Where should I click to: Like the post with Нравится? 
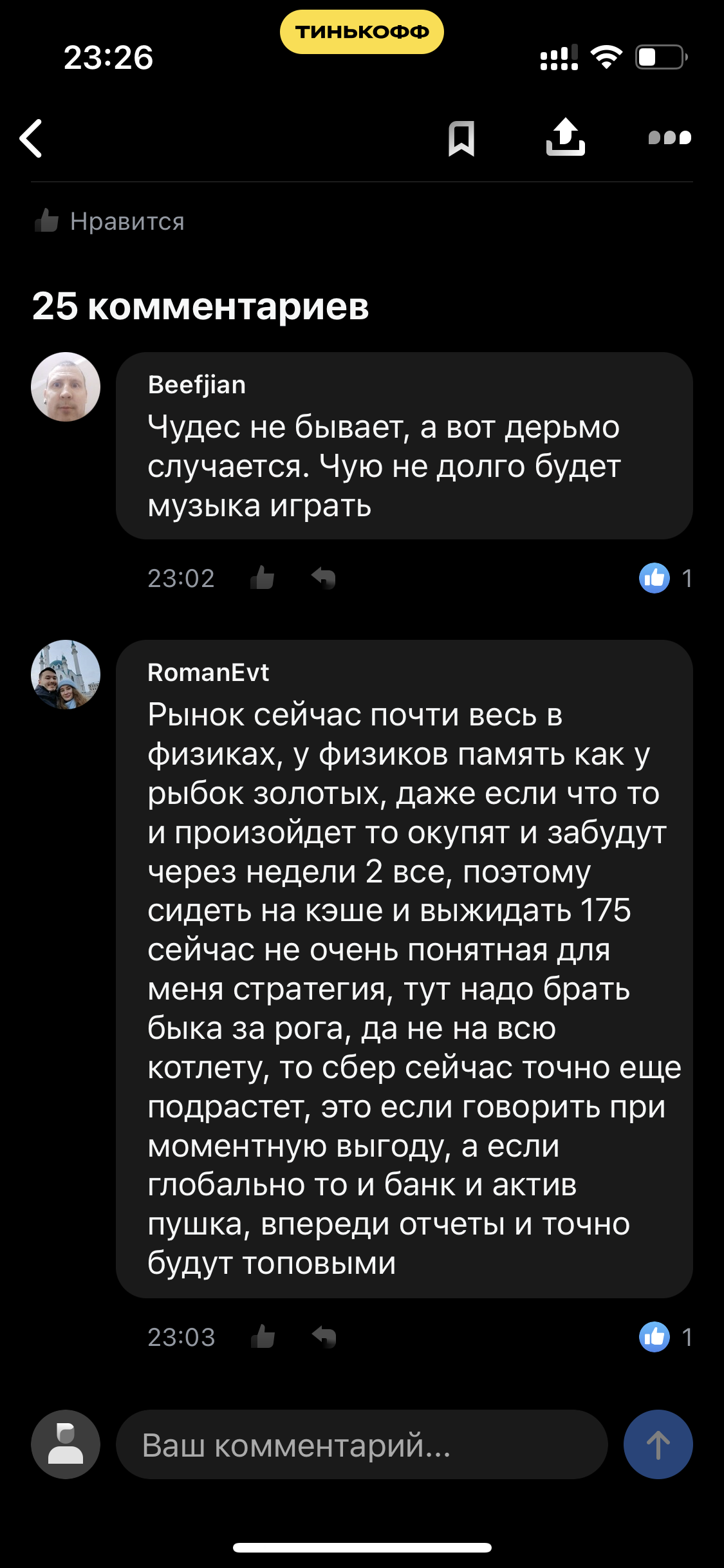pyautogui.click(x=110, y=221)
